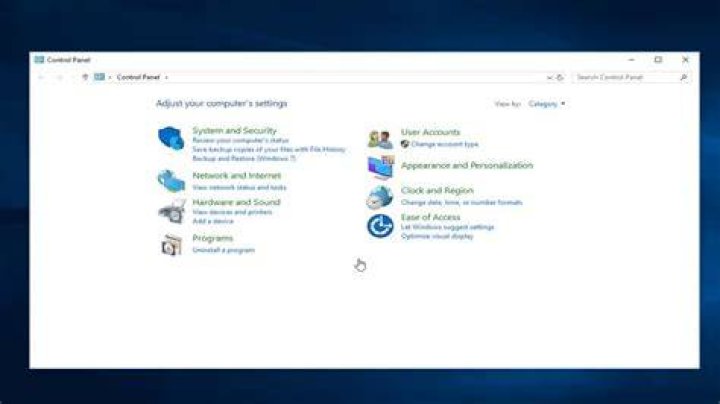Click Change account type link

[444, 144]
